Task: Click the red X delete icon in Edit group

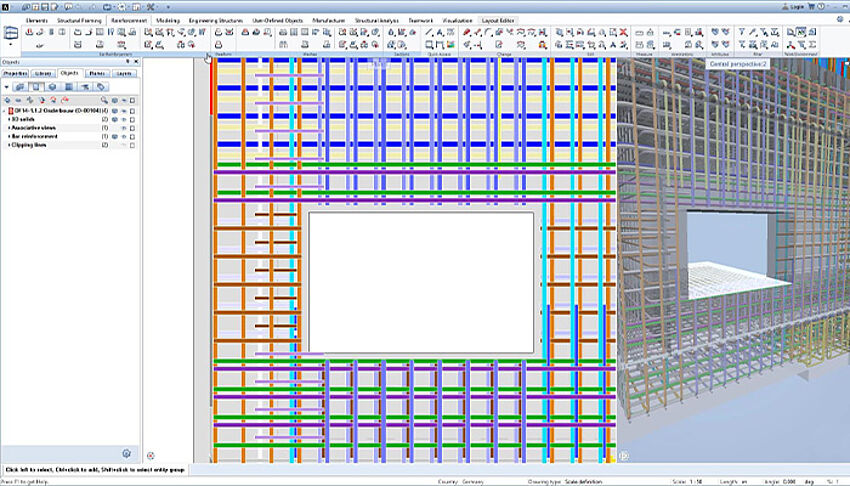Action: click(x=624, y=32)
